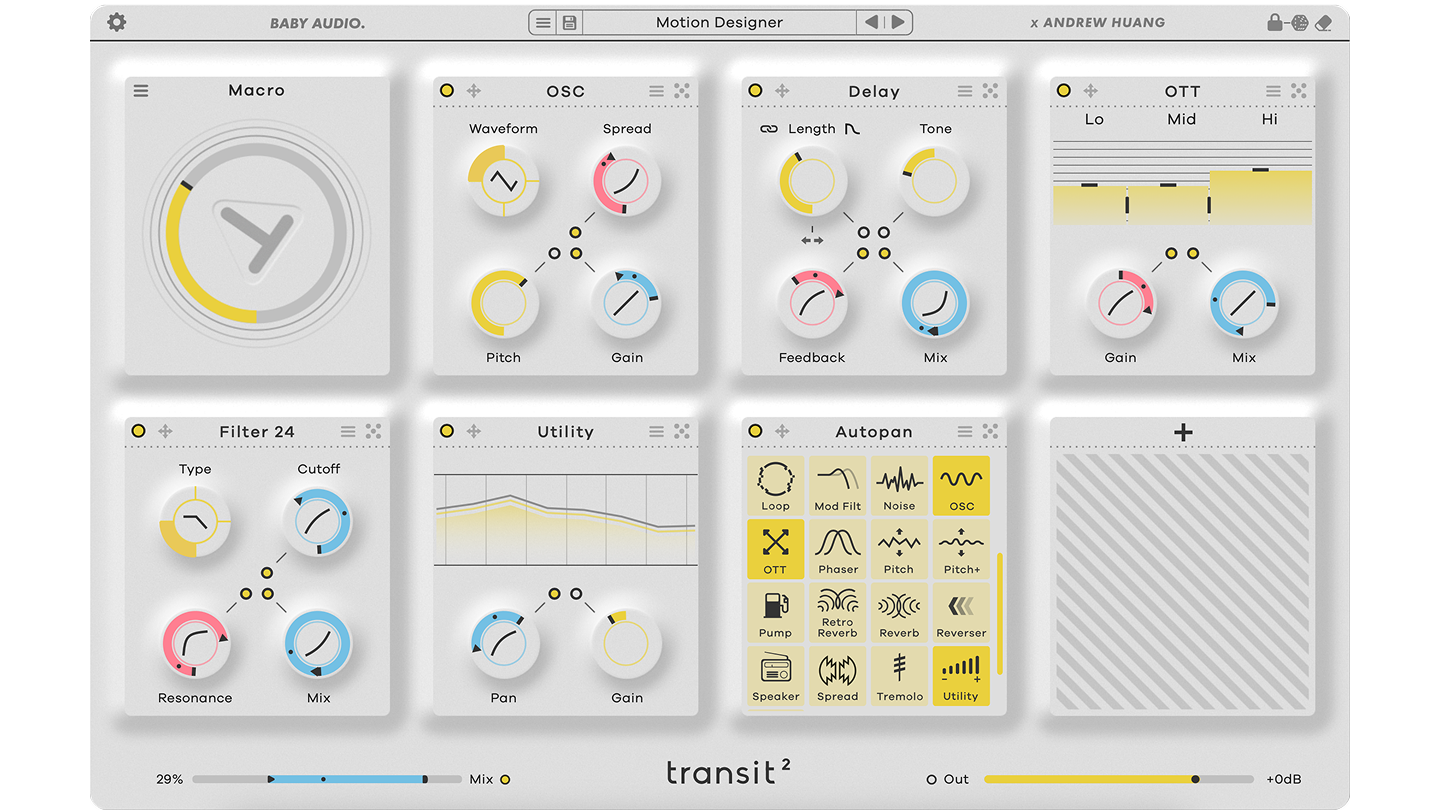Screen dimensions: 1440x810
Task: Toggle the Mix macro-link dot at bottom
Action: pyautogui.click(x=505, y=779)
